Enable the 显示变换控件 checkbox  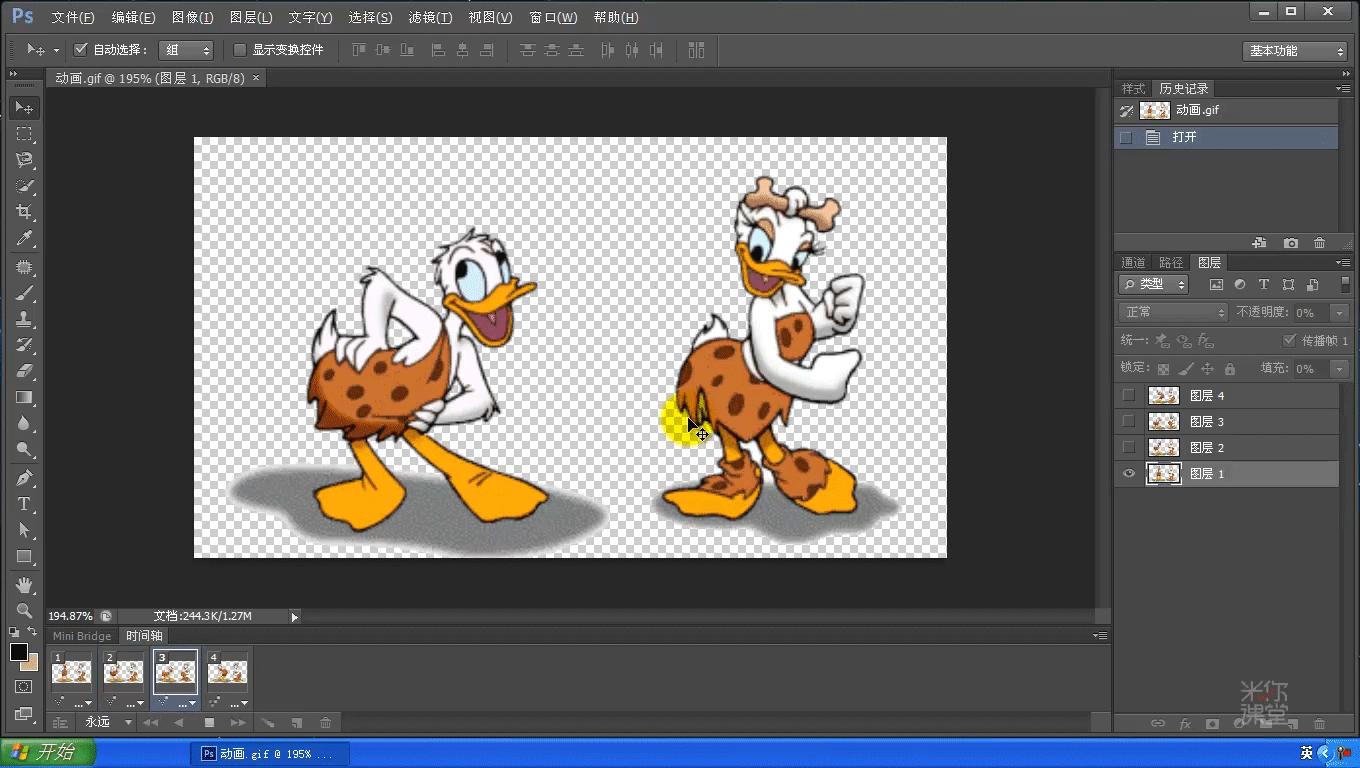pos(240,50)
